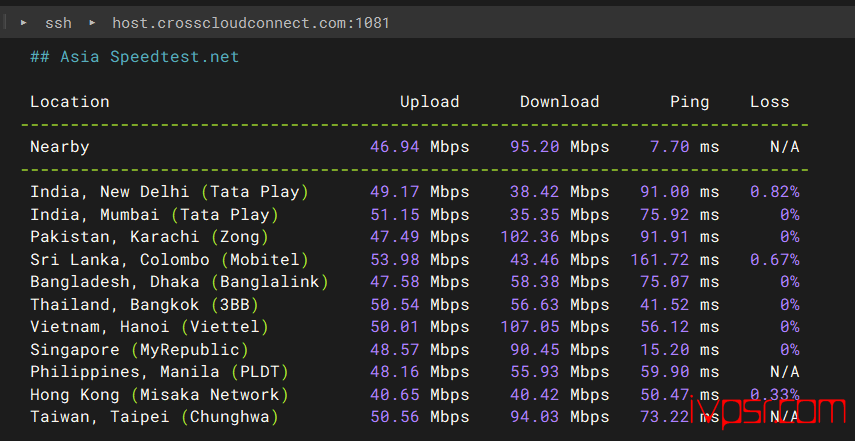The image size is (855, 441).
Task: Click the host.crosscloudconnect.com:1081 breadcrumb
Action: [x=251, y=23]
